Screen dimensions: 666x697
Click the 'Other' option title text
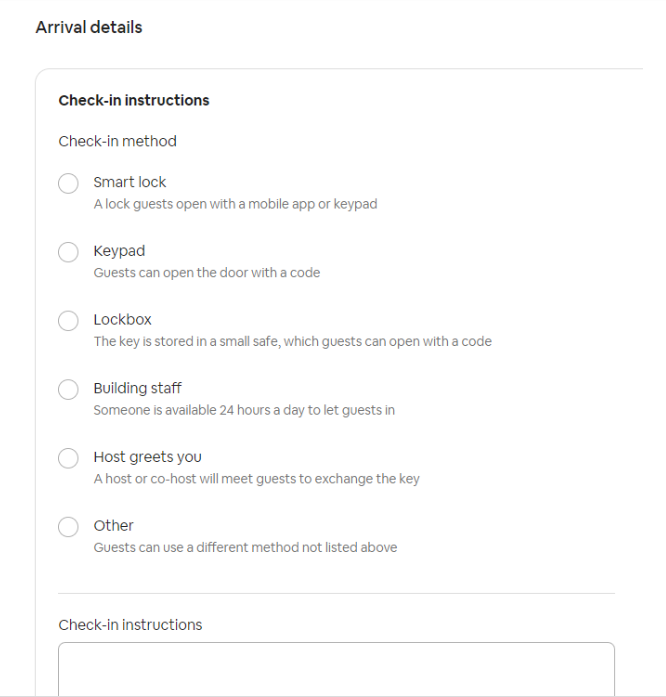tap(113, 525)
